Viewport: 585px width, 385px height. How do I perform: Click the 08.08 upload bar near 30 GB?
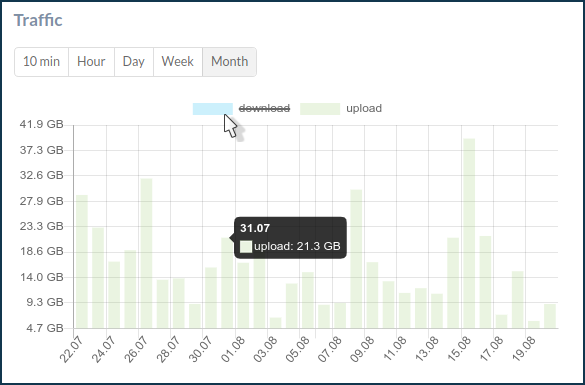click(x=356, y=259)
